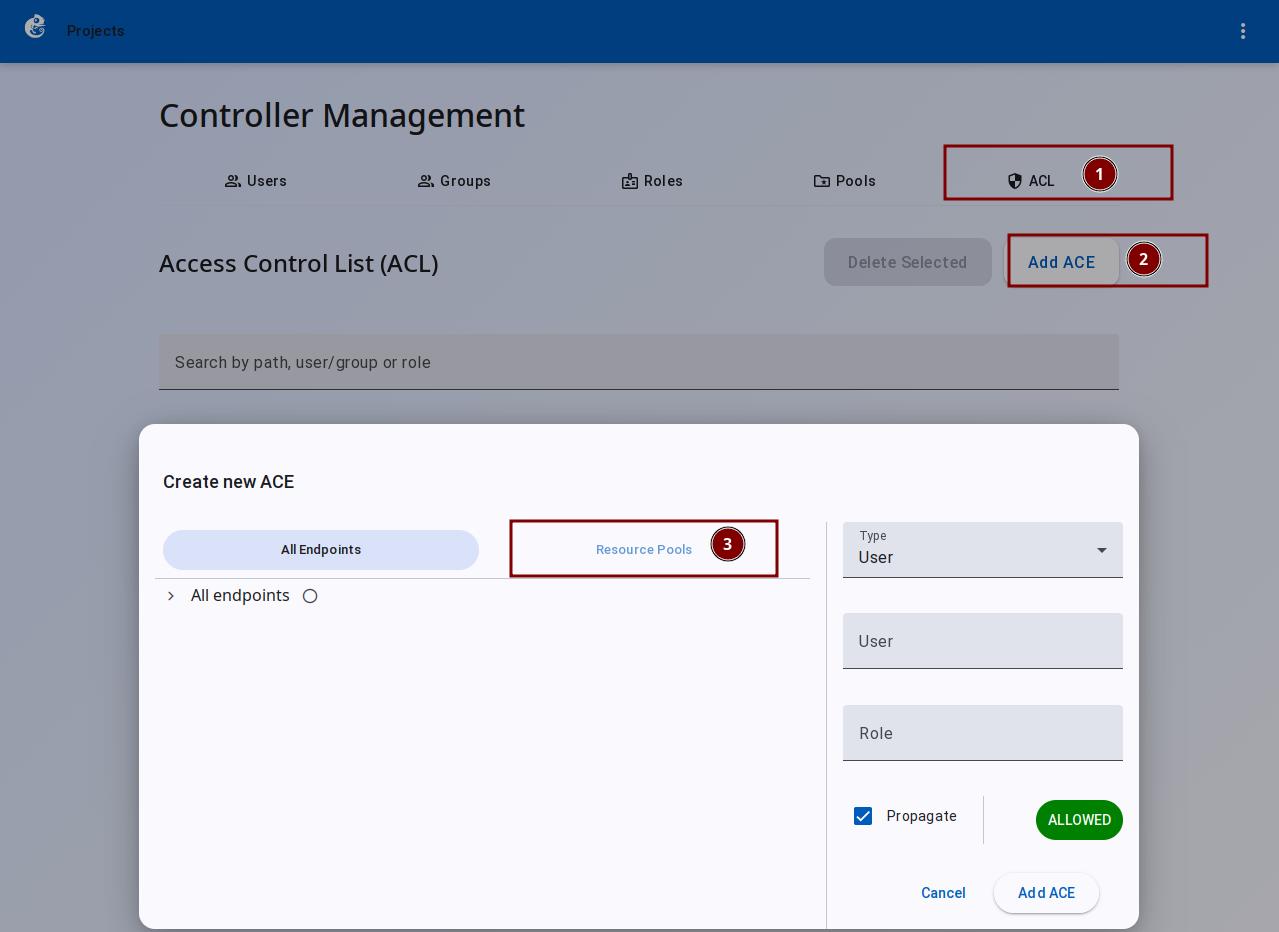Switch to the Roles tab
The image size is (1279, 932).
point(652,181)
